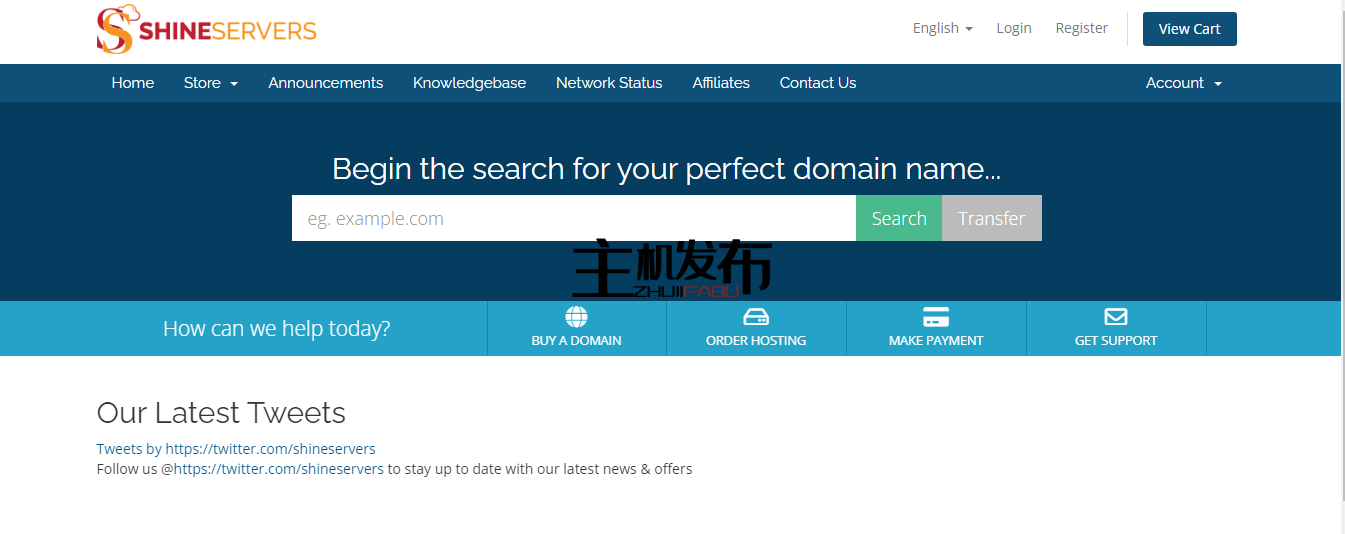Image resolution: width=1345 pixels, height=534 pixels.
Task: Click the globe icon for Buy a Domain
Action: tap(576, 317)
